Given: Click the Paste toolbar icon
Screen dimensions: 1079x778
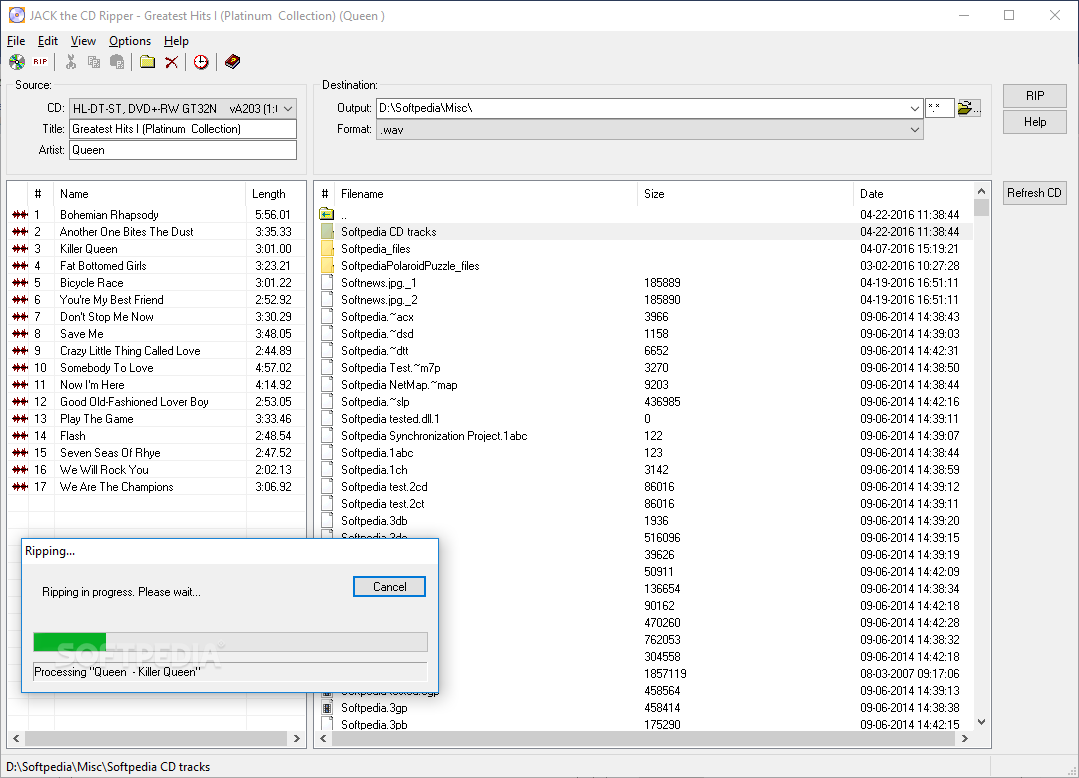Looking at the screenshot, I should 118,62.
